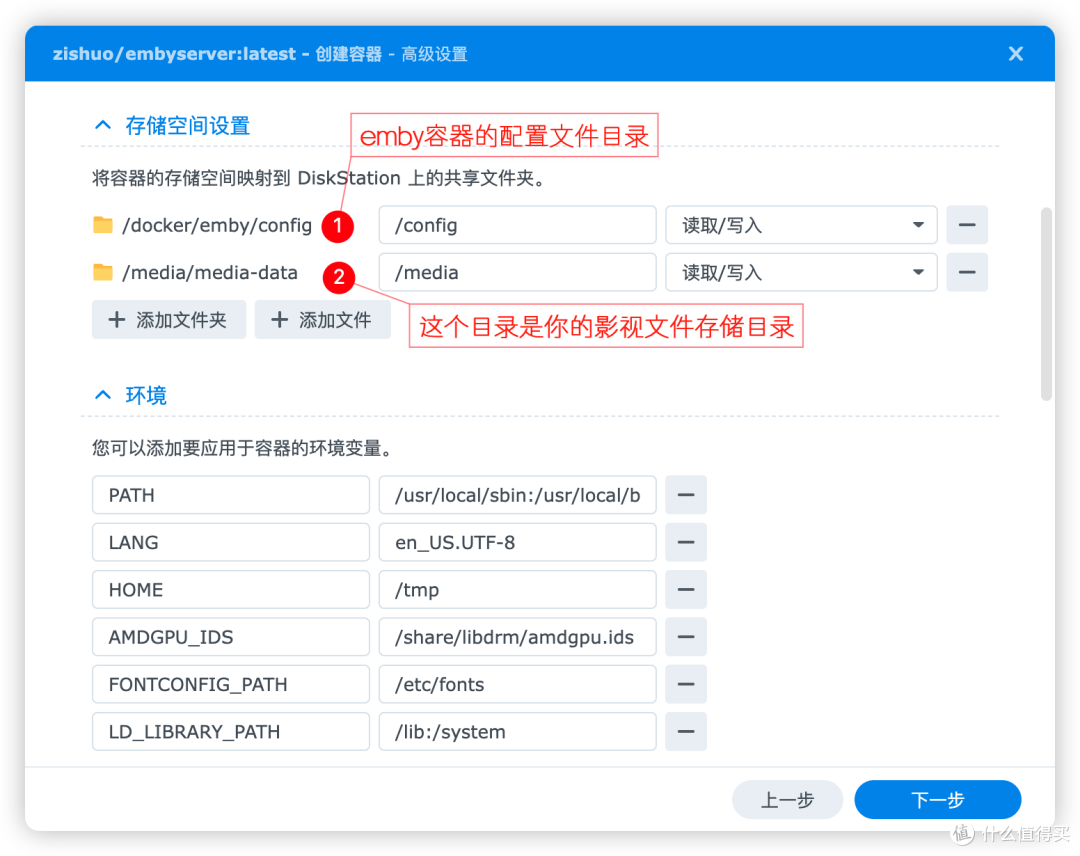Remove the /config volume mapping
Image resolution: width=1080 pixels, height=856 pixels.
tap(966, 225)
